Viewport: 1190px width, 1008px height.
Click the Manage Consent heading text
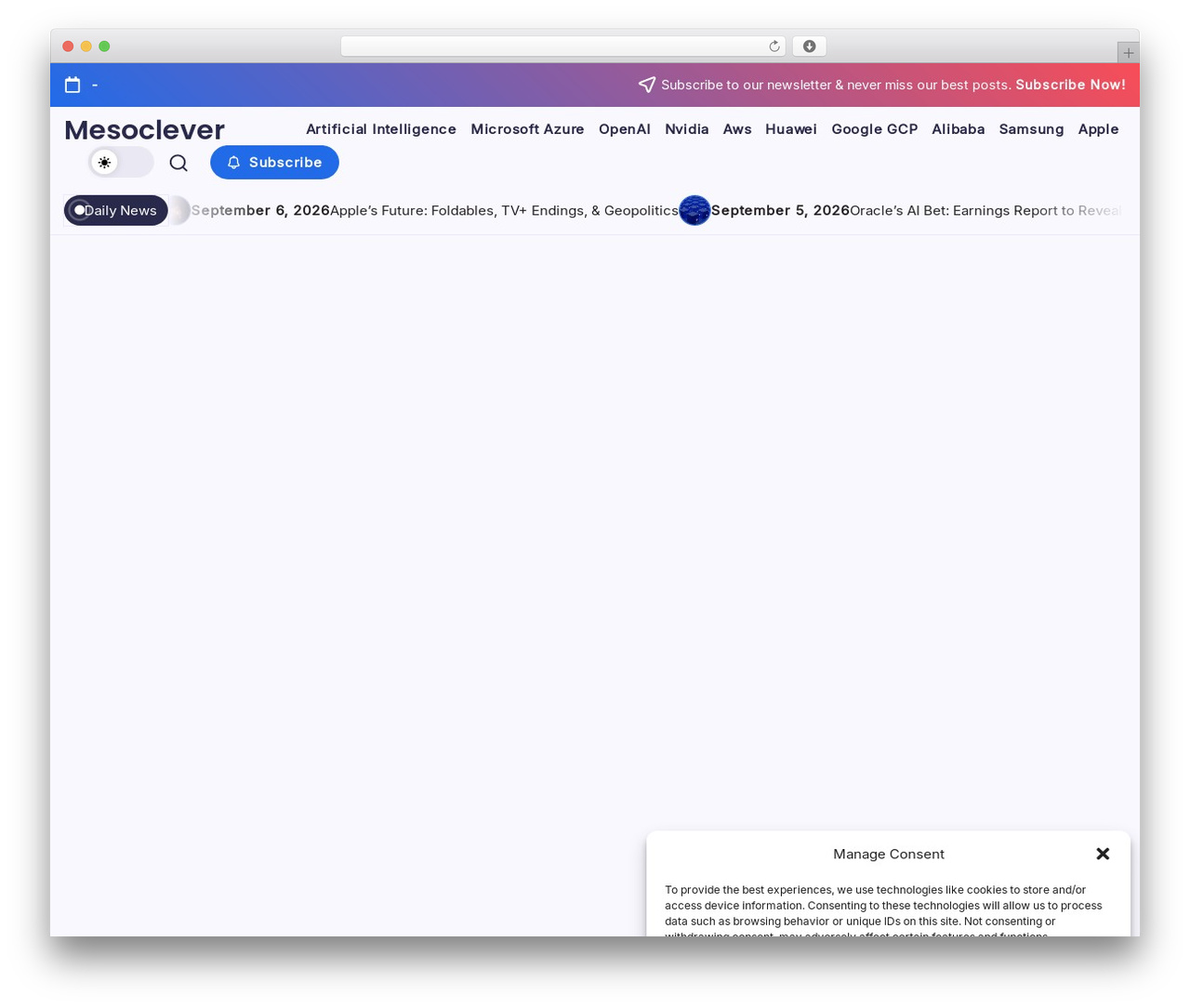click(889, 854)
